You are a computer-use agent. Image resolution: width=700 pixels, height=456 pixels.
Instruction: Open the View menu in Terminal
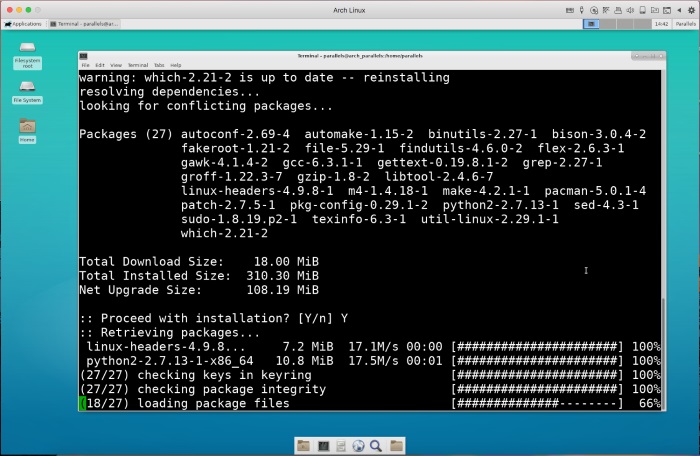tap(116, 65)
